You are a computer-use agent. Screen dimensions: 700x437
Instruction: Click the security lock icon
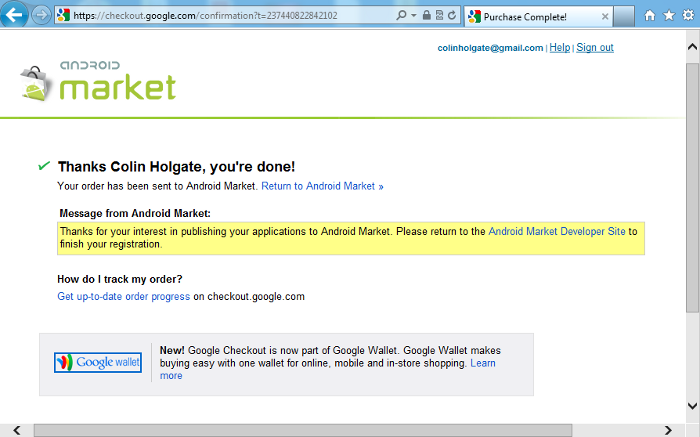click(426, 16)
